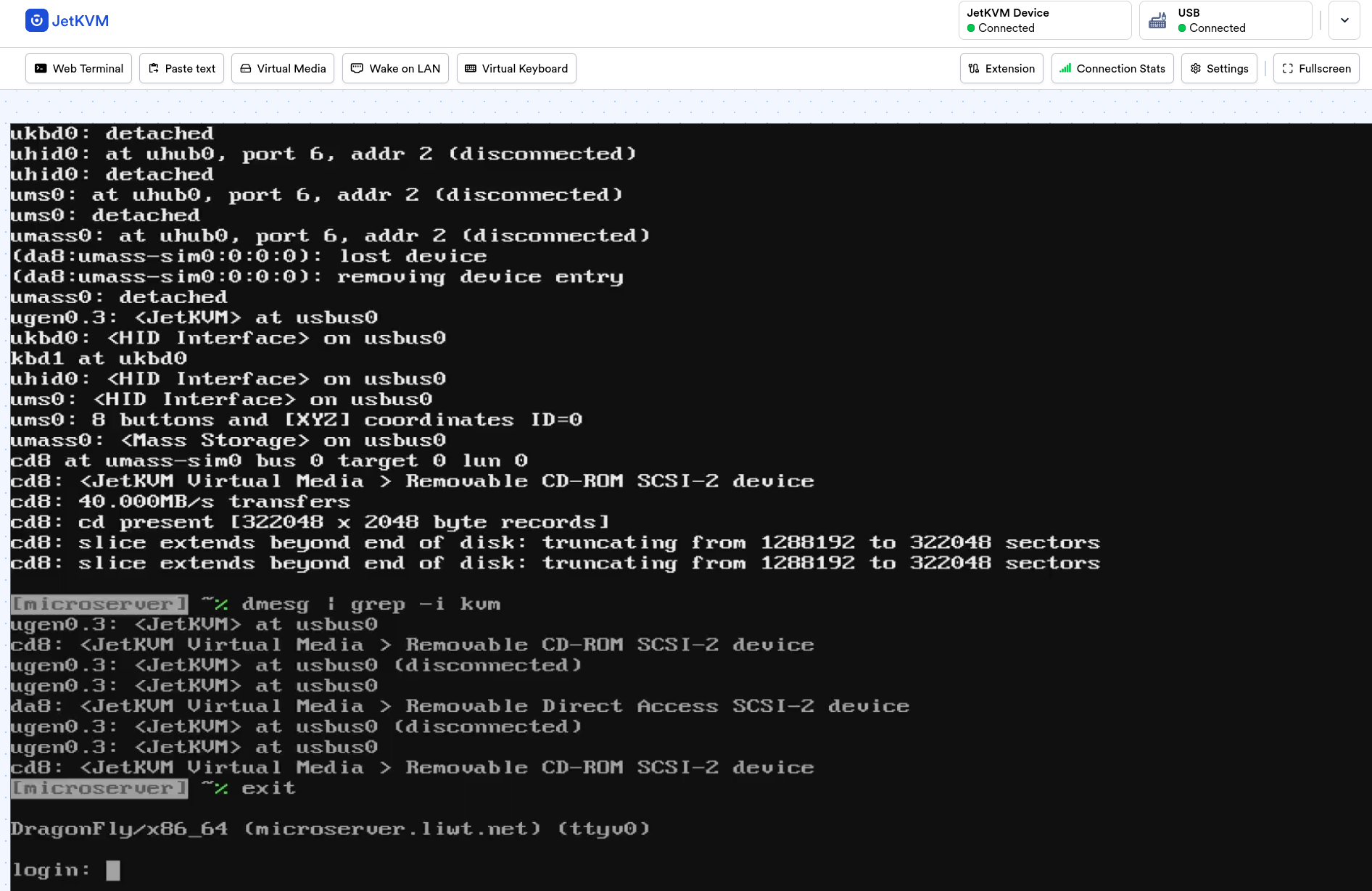Focus the remote screen at the login prompt
The height and width of the screenshot is (891, 1372).
tap(113, 870)
